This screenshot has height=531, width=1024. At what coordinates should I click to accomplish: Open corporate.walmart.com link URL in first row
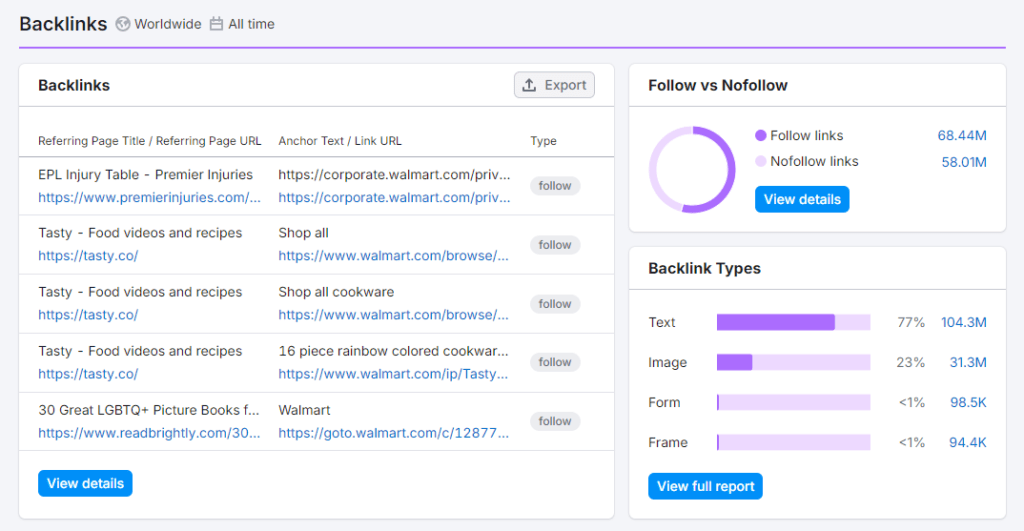pyautogui.click(x=394, y=197)
